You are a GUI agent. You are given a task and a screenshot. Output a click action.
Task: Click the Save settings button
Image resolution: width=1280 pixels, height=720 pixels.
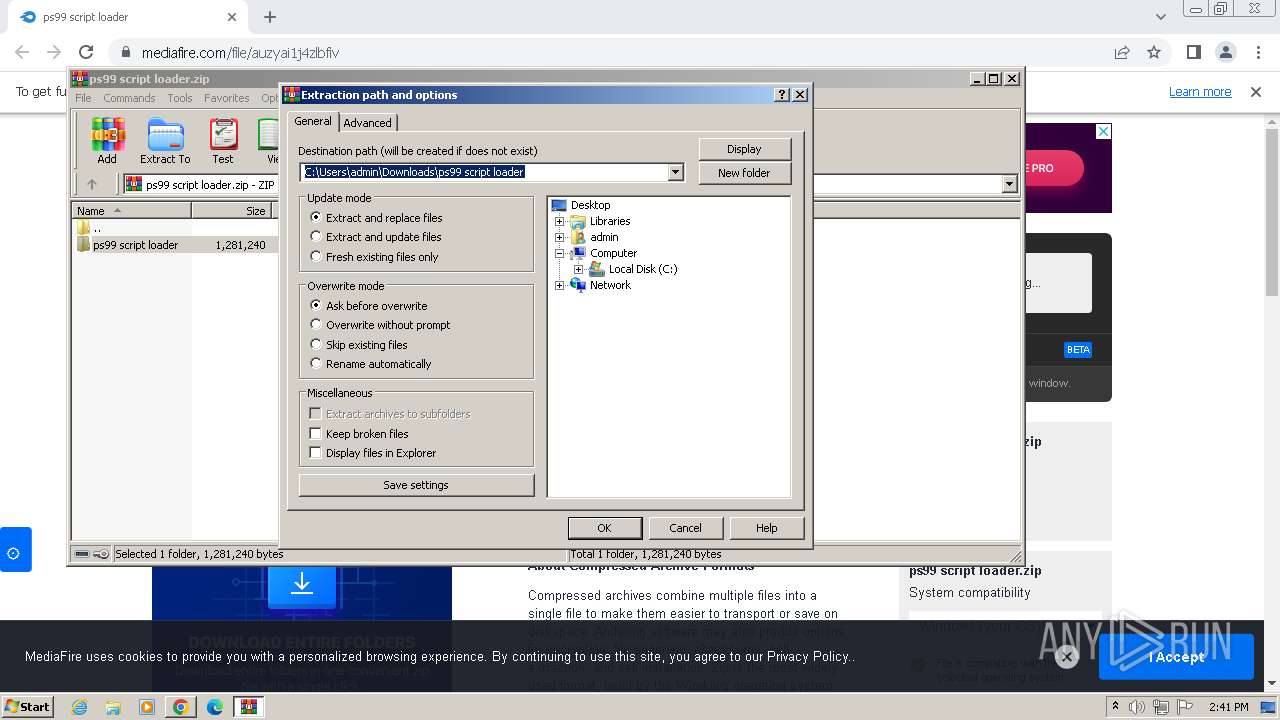tap(416, 485)
